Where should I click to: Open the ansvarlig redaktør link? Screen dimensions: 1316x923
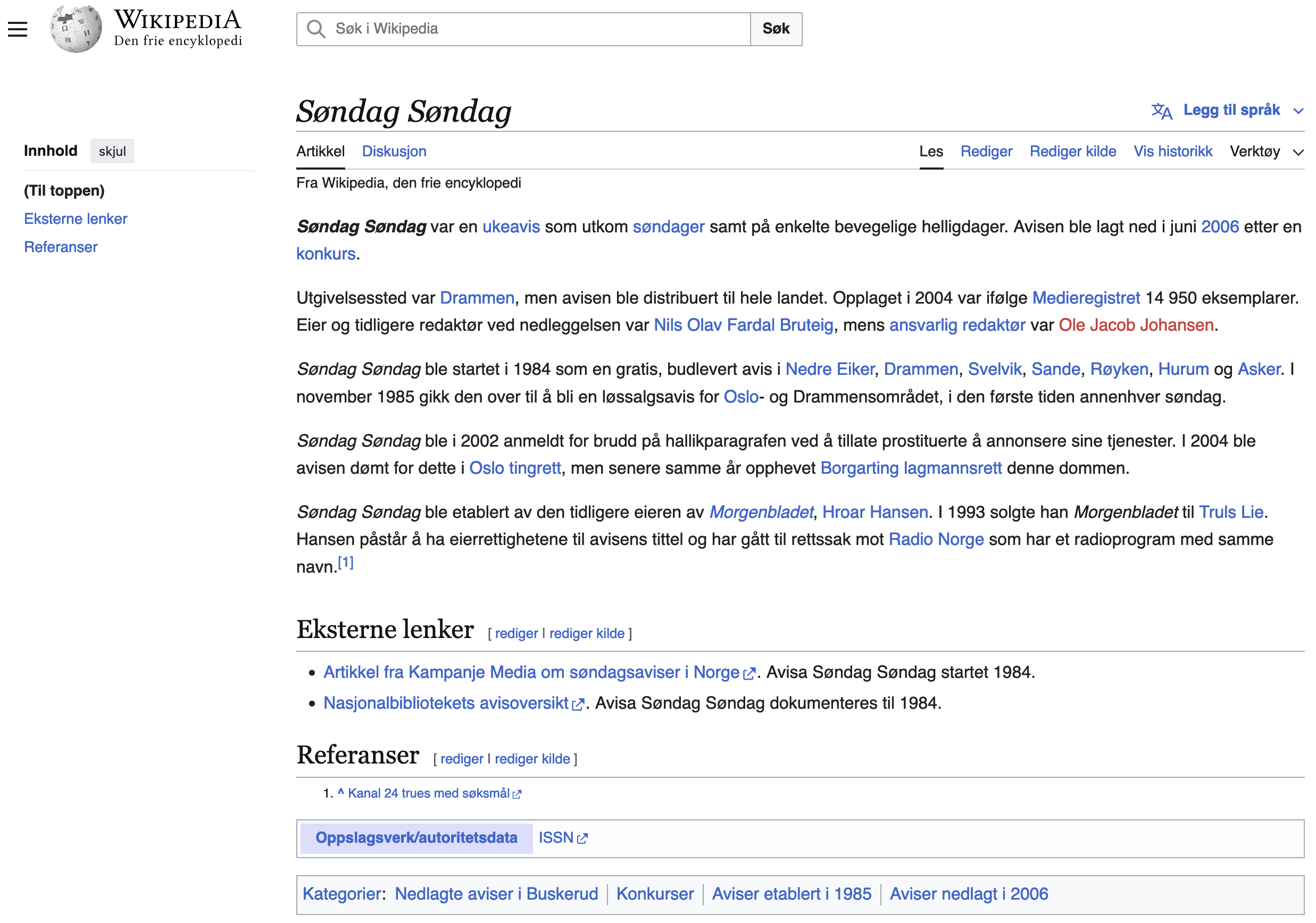pyautogui.click(x=957, y=325)
